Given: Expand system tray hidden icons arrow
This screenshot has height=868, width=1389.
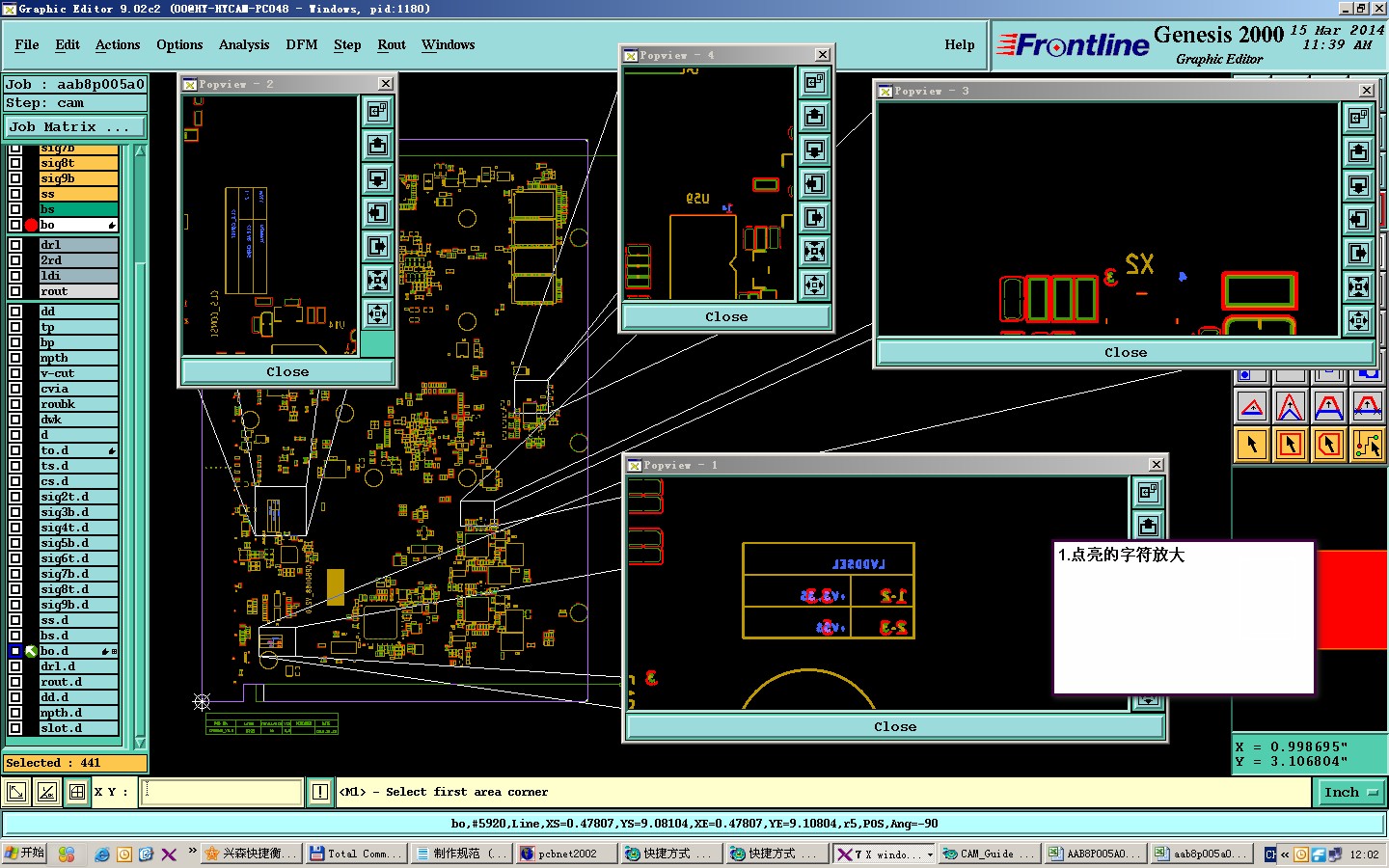Looking at the screenshot, I should (1285, 854).
